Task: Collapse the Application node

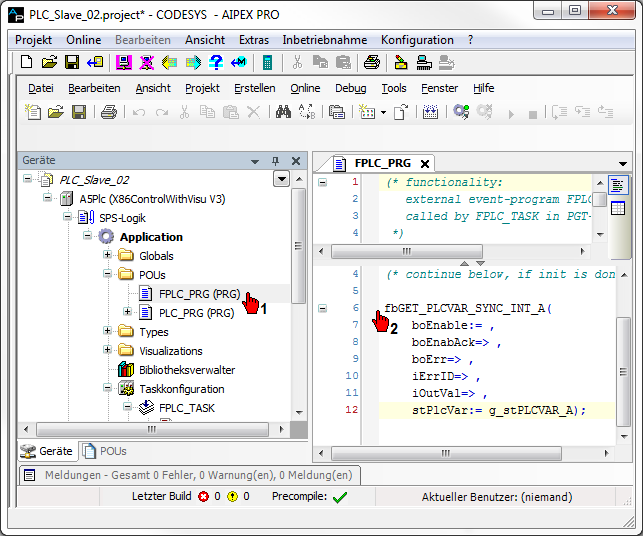Action: (x=87, y=235)
